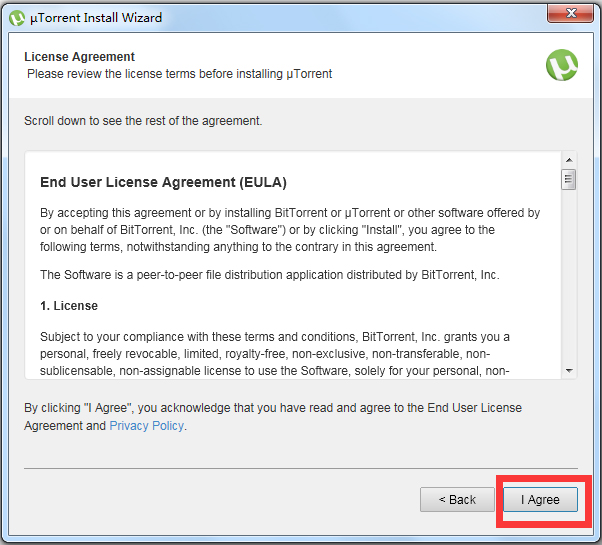
Task: Click the green µTorrent logo in the header
Action: point(562,65)
